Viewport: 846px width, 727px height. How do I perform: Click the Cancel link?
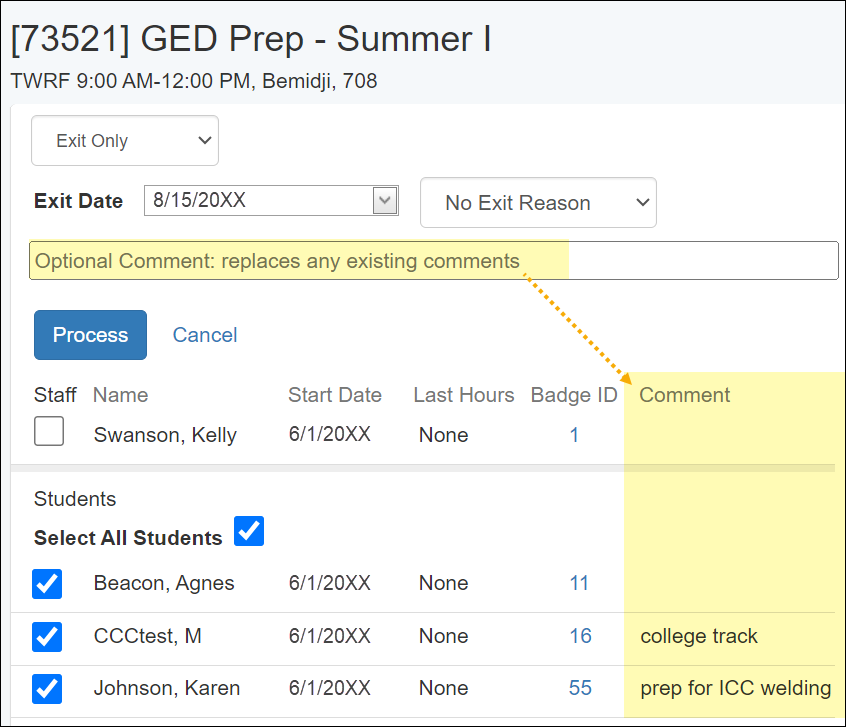click(205, 335)
